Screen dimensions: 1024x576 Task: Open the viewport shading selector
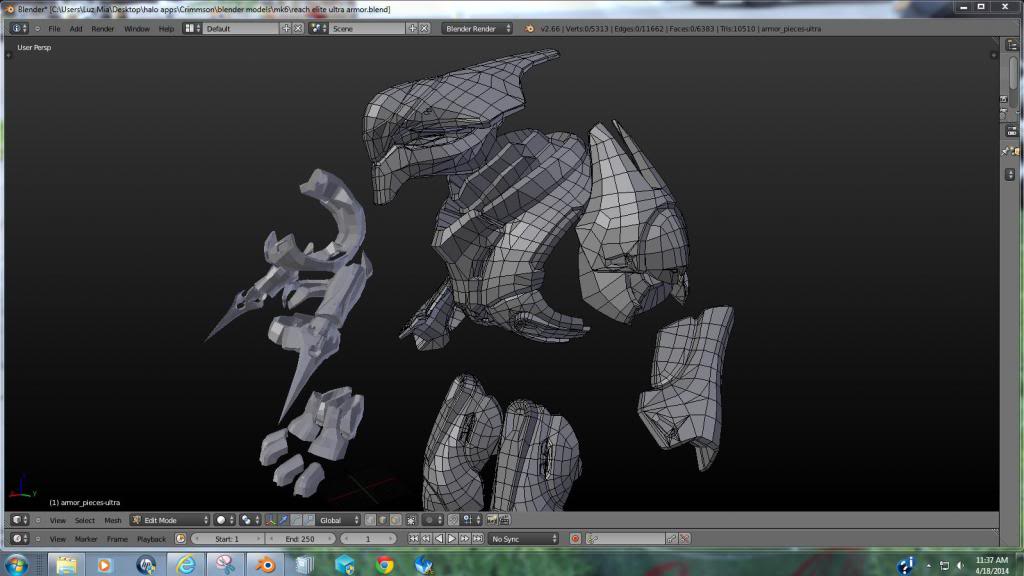click(x=223, y=520)
